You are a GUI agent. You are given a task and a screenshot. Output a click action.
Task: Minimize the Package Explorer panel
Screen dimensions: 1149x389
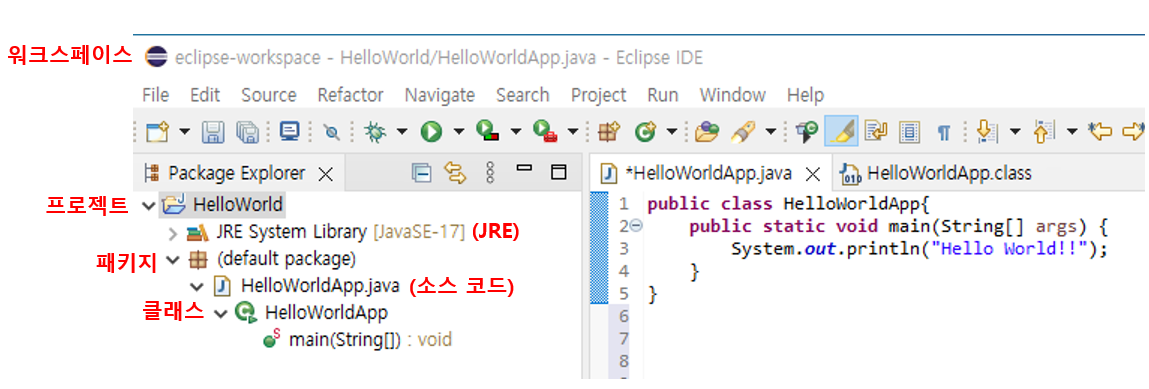524,168
